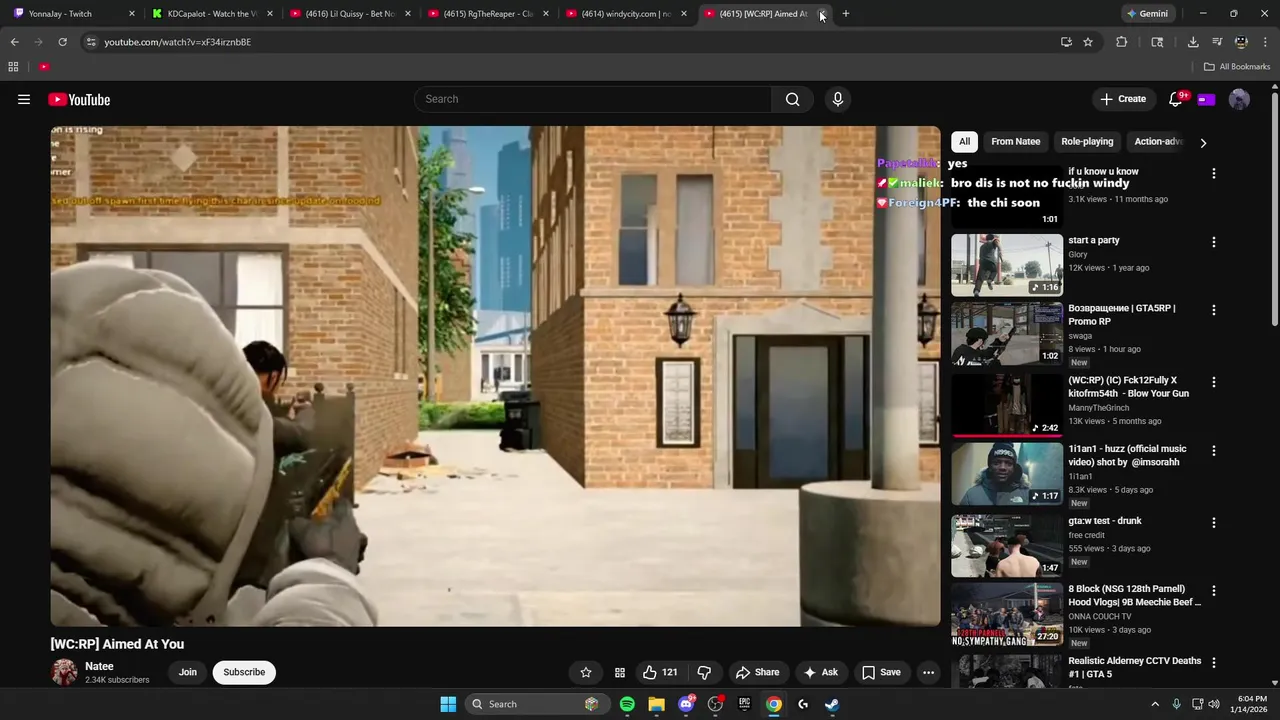Reload the page in Chrome

(x=62, y=42)
